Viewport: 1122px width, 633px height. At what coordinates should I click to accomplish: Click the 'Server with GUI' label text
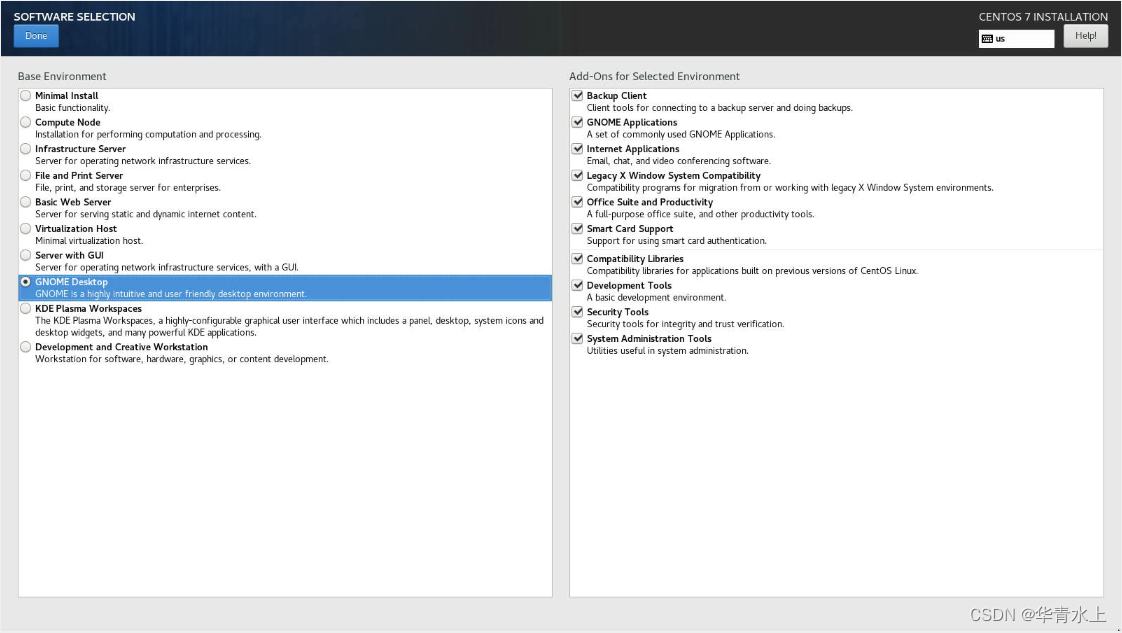69,255
